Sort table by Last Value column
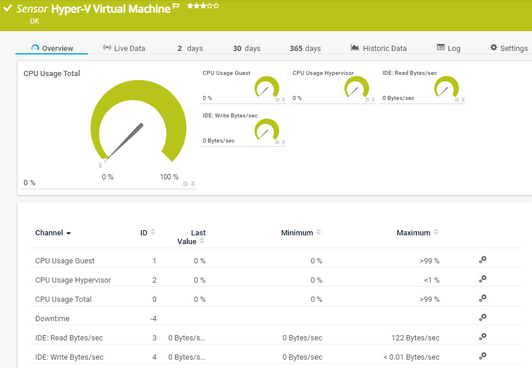Viewport: 532px width, 368px height. tap(191, 237)
